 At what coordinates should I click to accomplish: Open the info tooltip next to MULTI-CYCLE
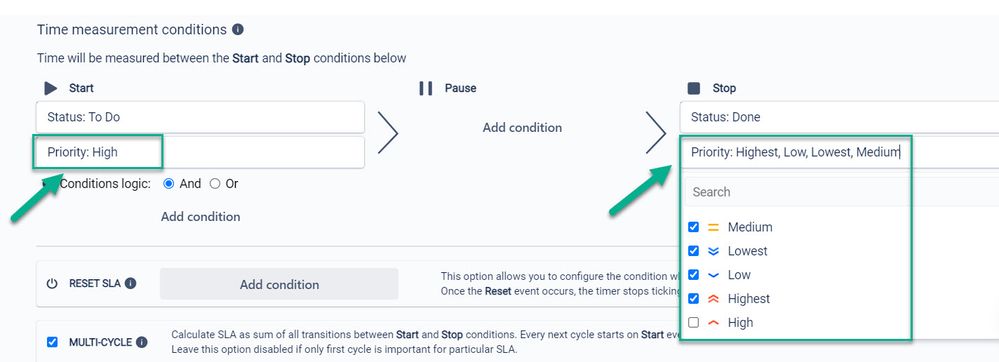142,342
